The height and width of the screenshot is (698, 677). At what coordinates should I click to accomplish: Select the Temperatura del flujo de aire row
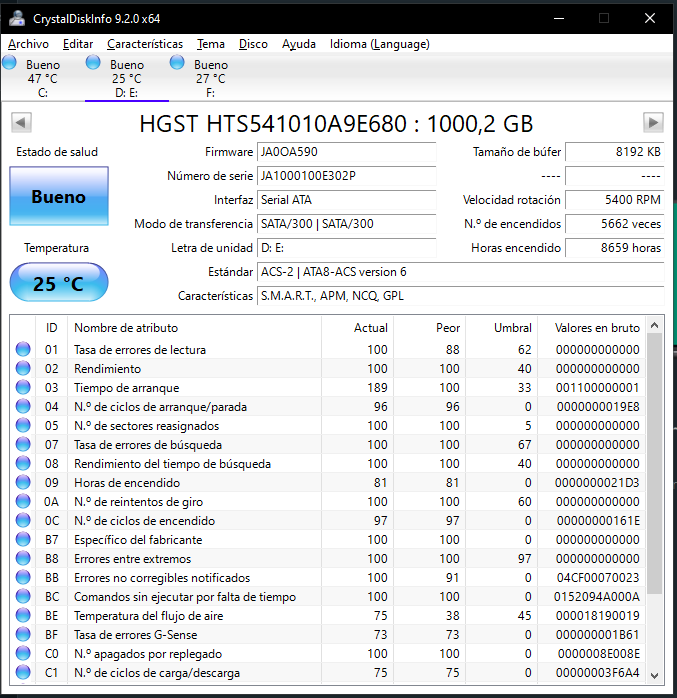pos(328,615)
